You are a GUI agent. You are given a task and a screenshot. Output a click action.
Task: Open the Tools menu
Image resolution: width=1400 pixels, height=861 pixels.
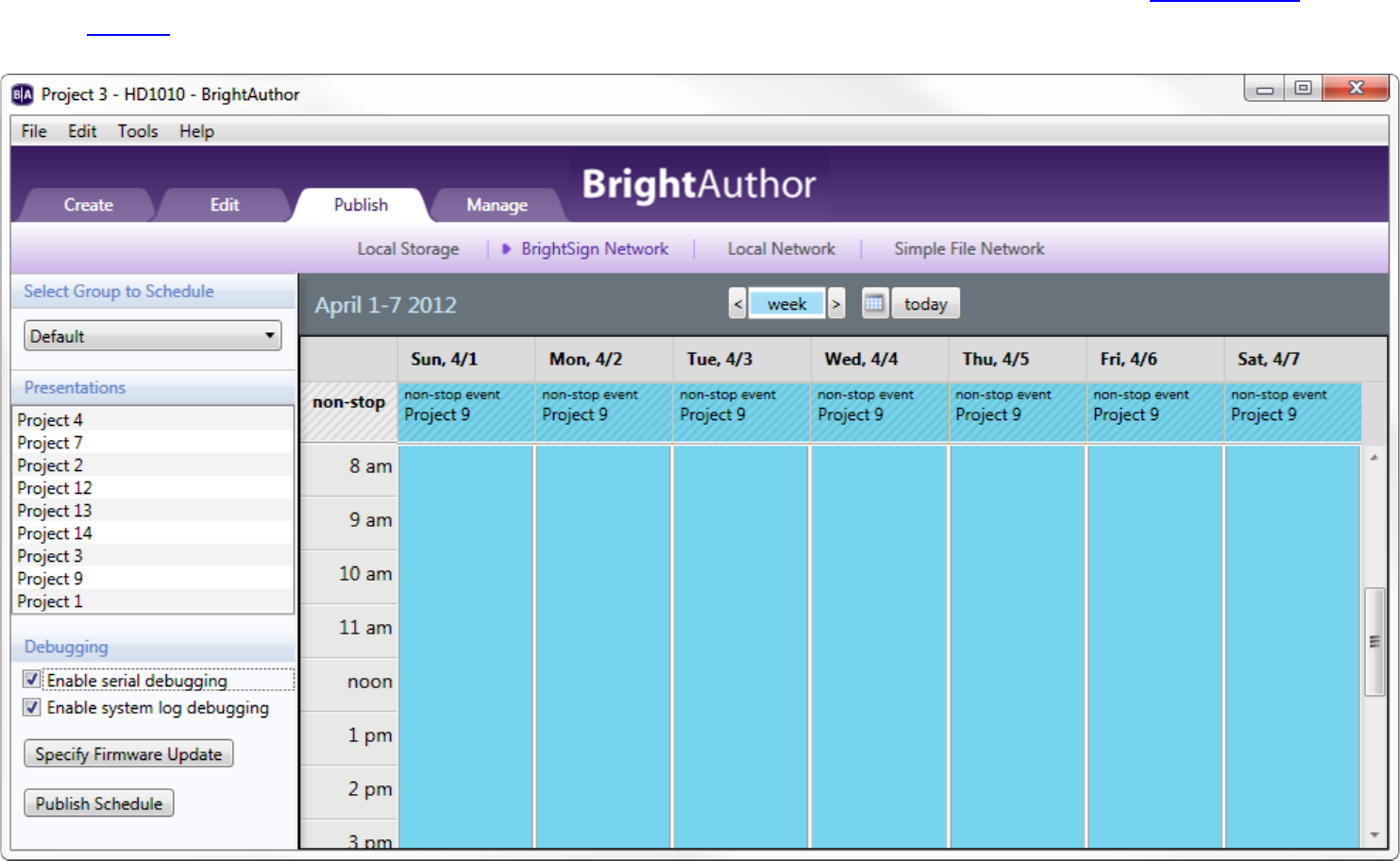pyautogui.click(x=138, y=131)
